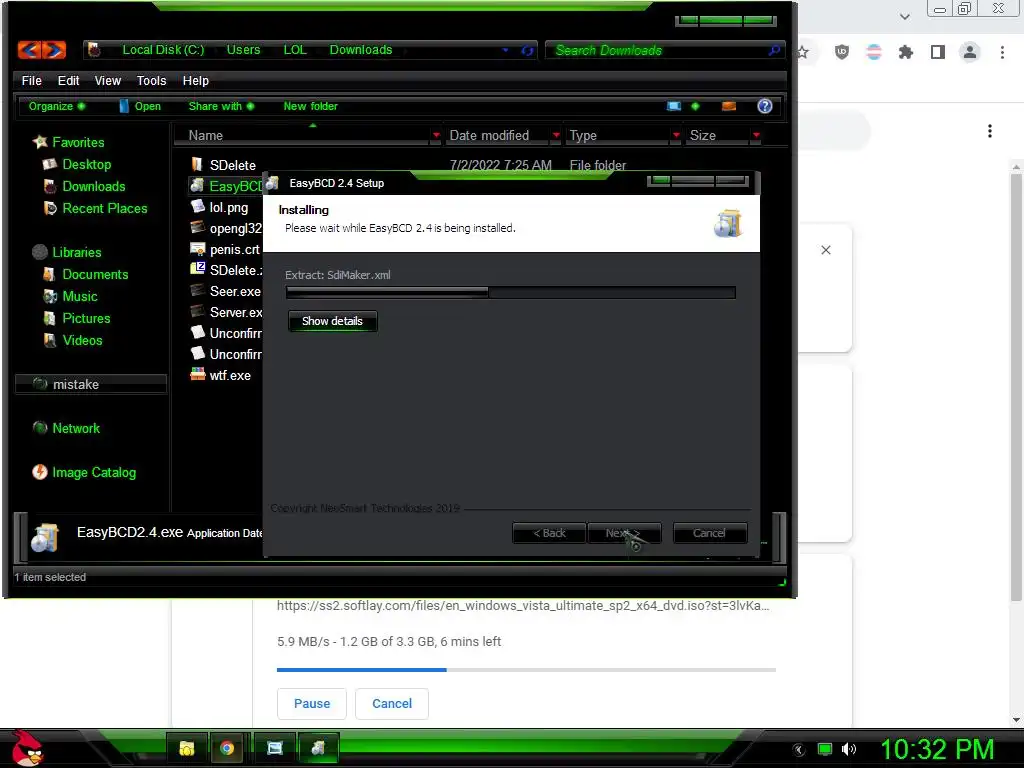Select the mistake item in sidebar
This screenshot has height=768, width=1024.
click(x=91, y=384)
